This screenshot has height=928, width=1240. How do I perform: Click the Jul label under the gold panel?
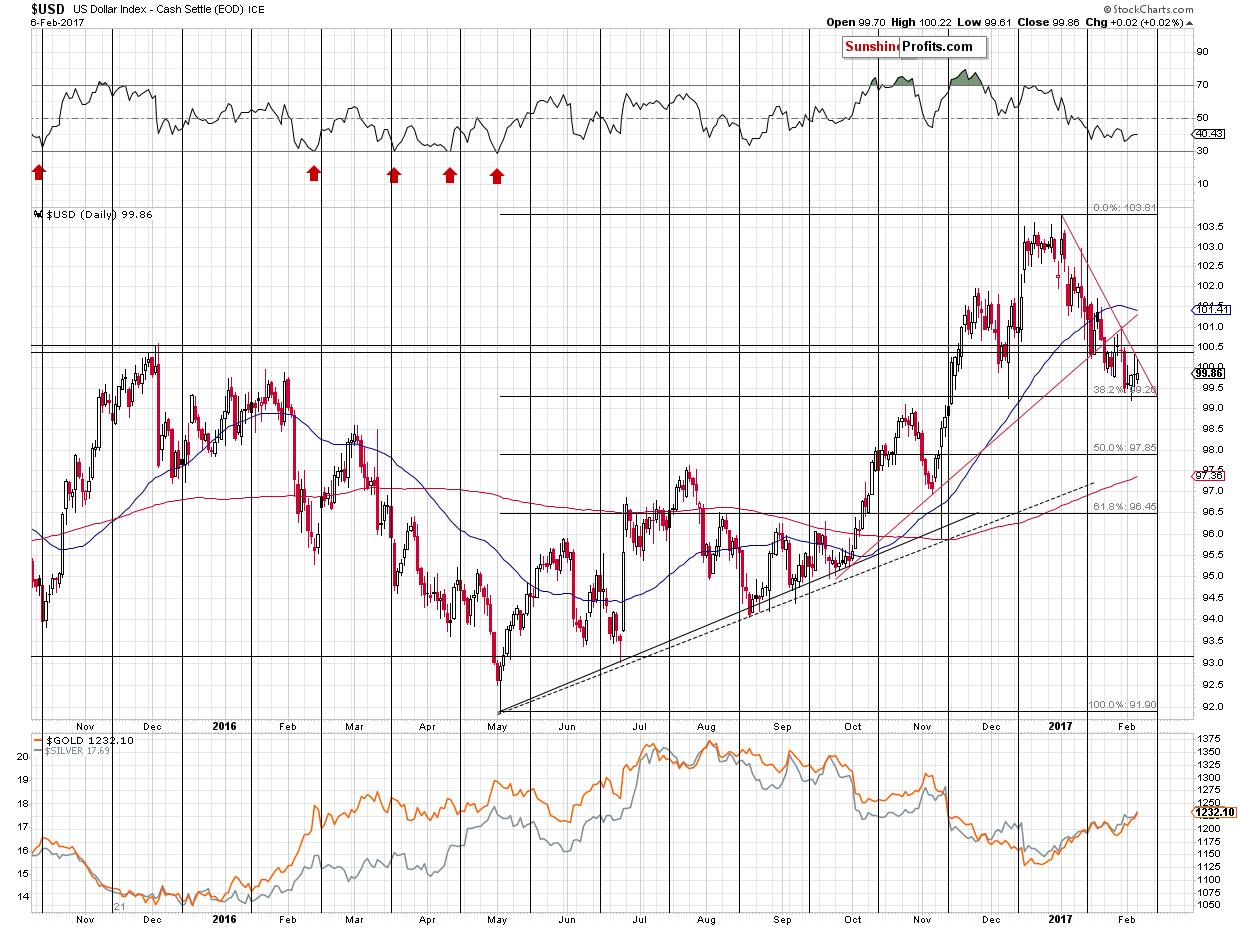[x=640, y=920]
